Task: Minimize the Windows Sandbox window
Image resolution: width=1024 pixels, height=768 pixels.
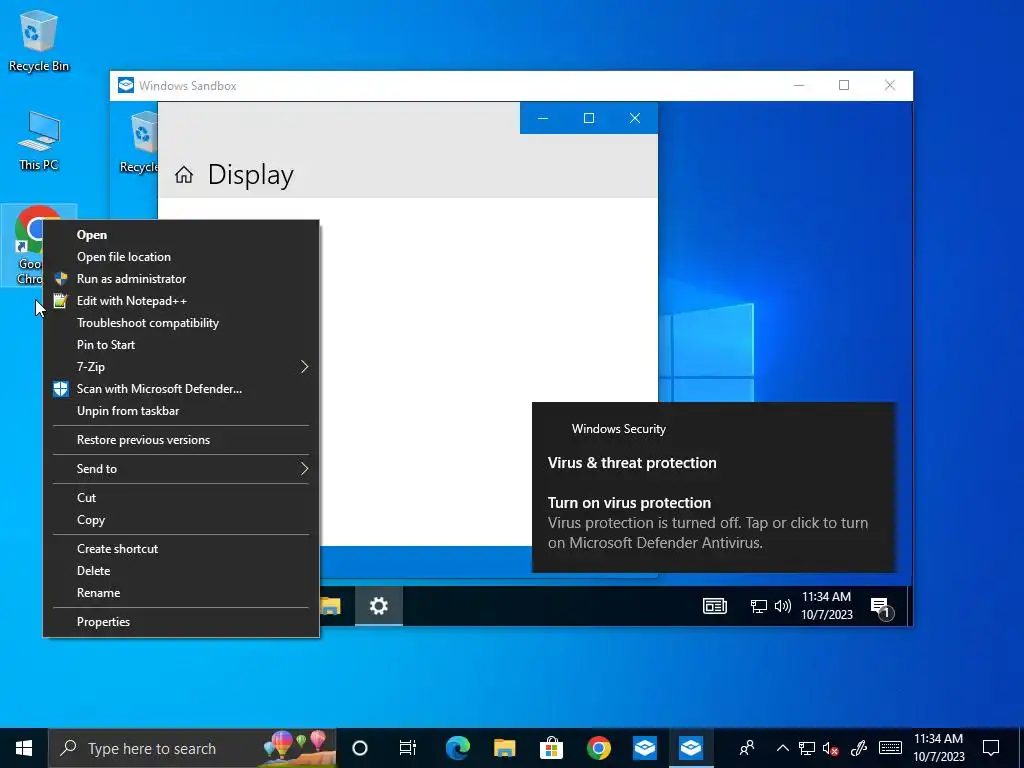Action: click(799, 86)
